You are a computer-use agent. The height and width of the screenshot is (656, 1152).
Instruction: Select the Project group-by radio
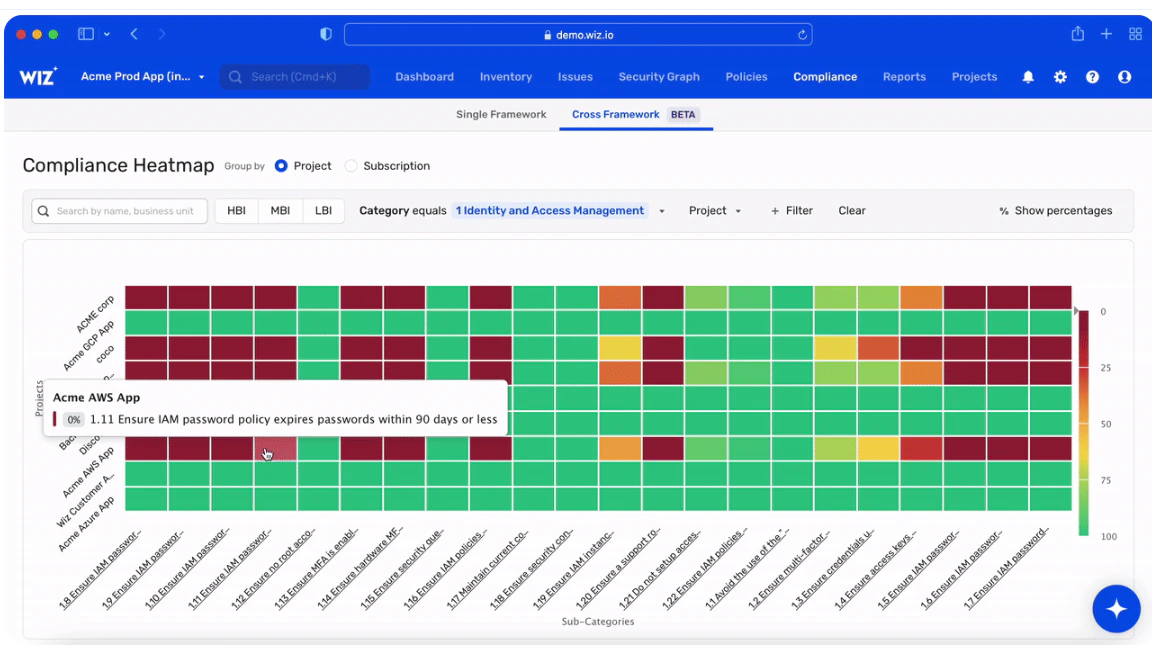click(x=281, y=166)
